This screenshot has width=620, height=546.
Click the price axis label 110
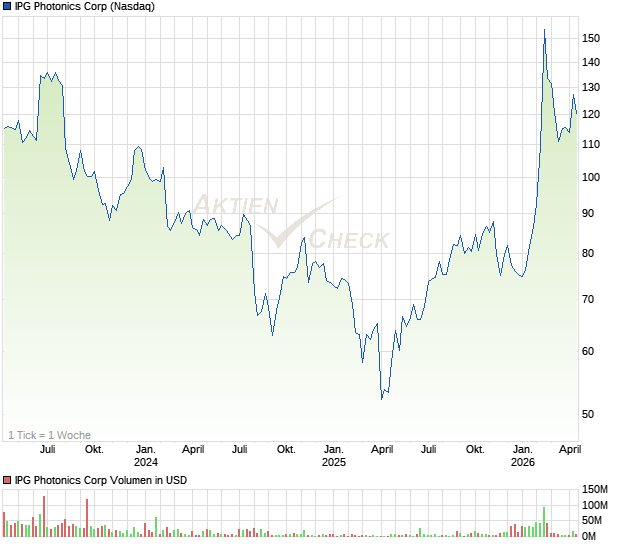(591, 144)
